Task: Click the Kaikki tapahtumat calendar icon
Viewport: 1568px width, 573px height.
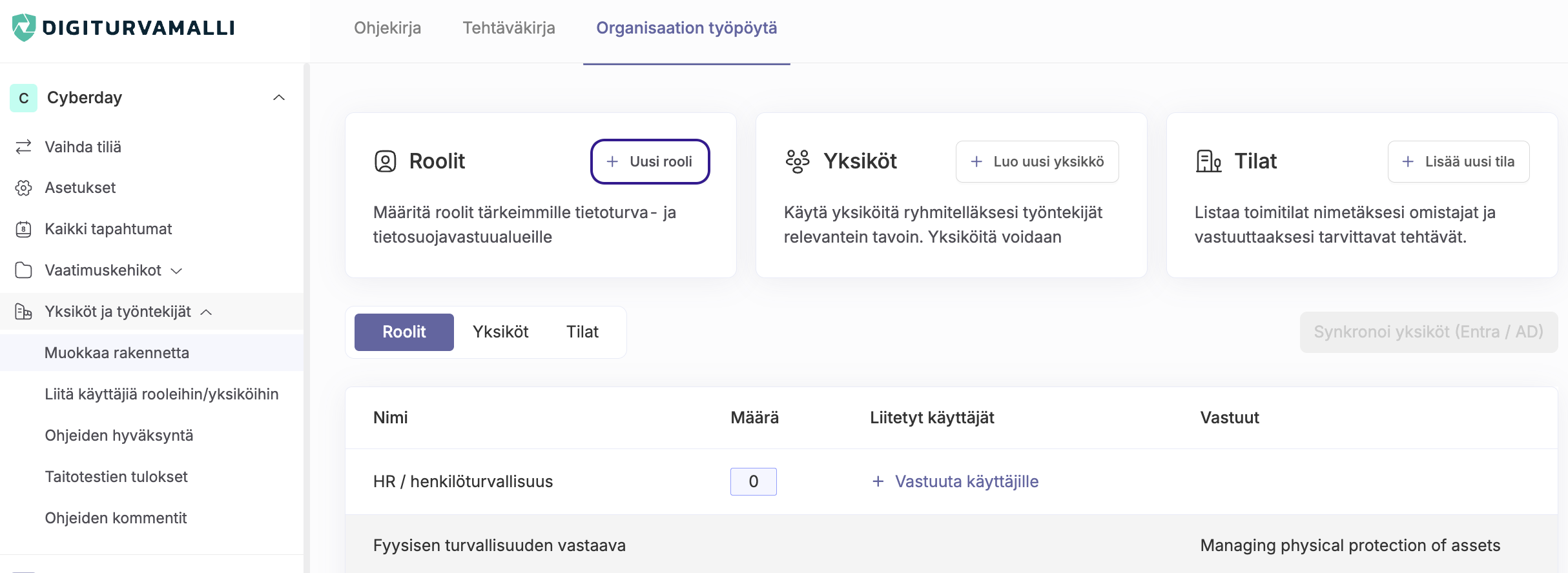Action: (x=23, y=229)
